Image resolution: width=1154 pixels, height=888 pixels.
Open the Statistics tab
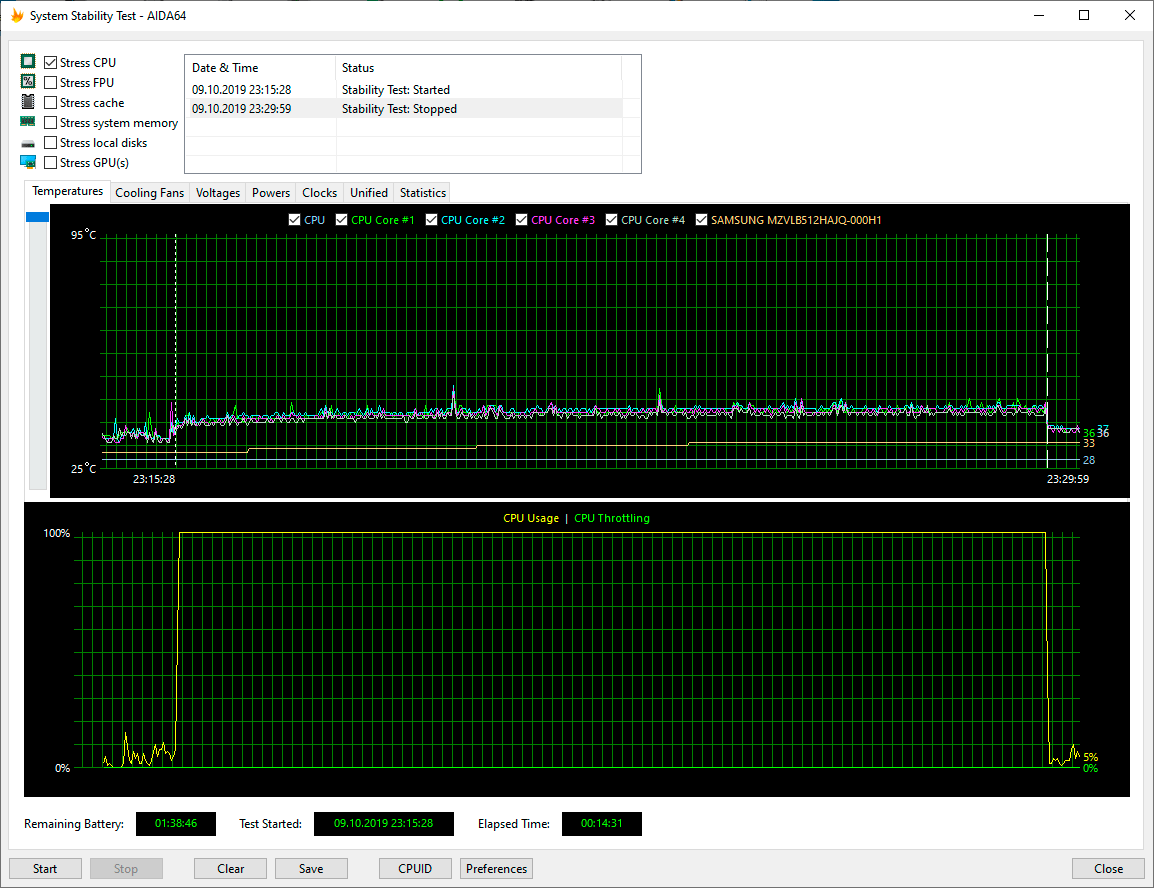pos(422,193)
